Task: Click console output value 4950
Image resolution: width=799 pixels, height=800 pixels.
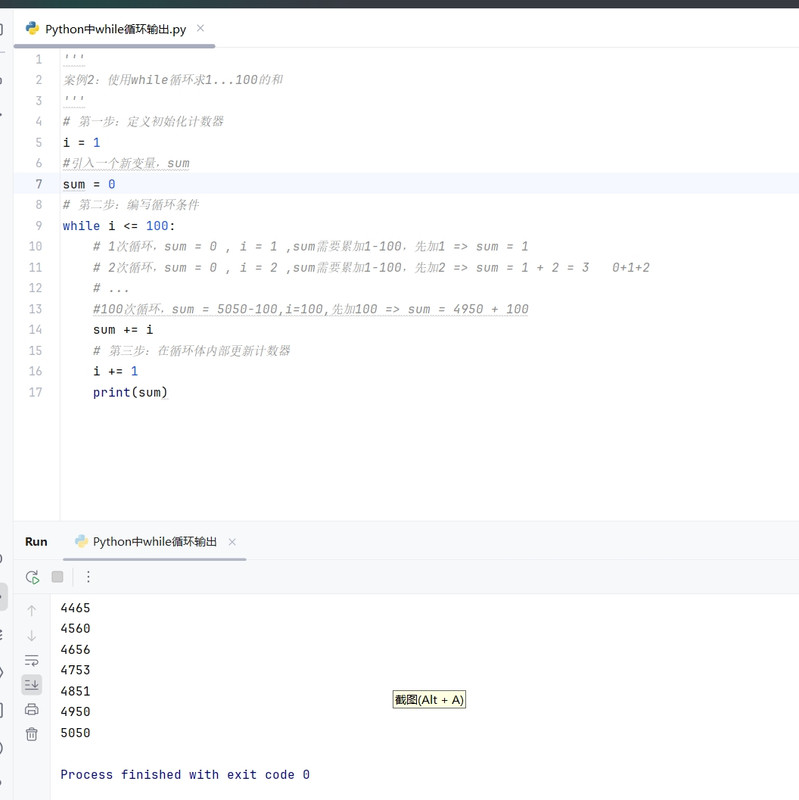Action: tap(76, 712)
